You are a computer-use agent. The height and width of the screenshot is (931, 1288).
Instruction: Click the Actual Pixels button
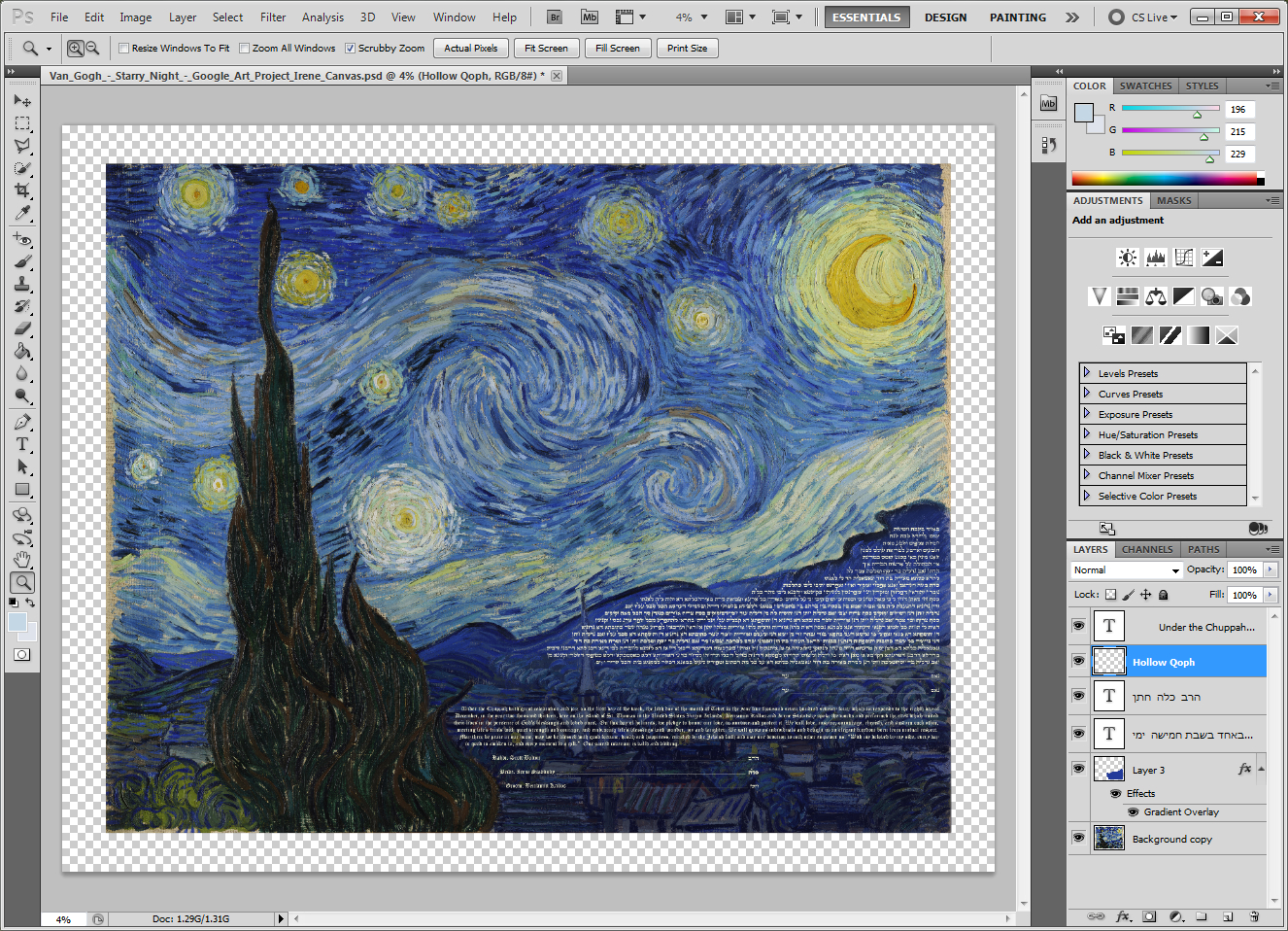point(470,49)
